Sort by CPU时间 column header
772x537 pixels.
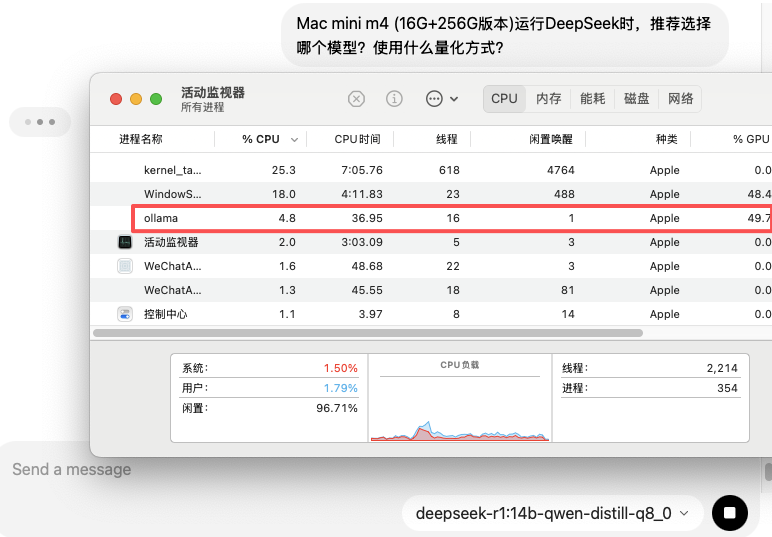357,139
